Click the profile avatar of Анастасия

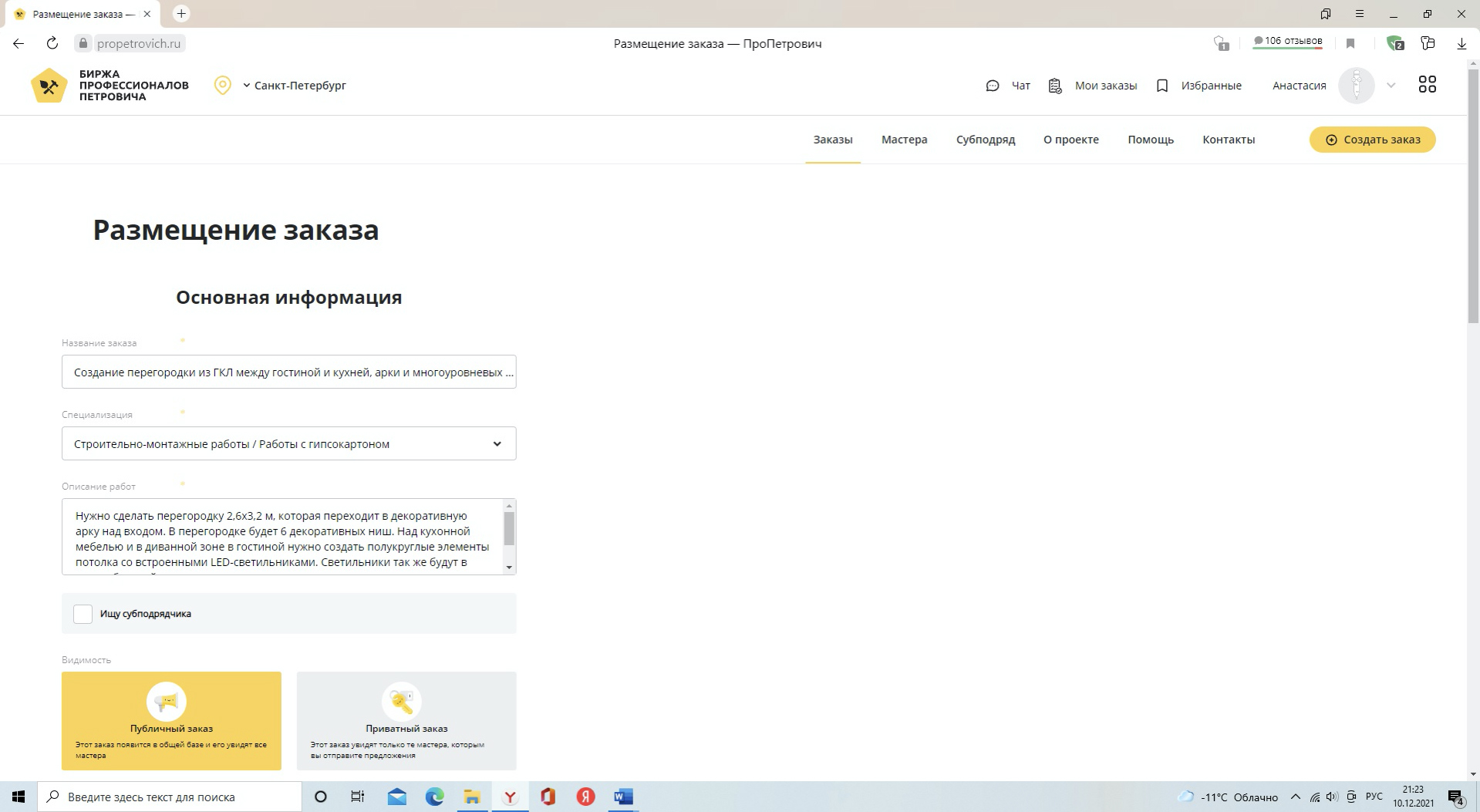1356,86
